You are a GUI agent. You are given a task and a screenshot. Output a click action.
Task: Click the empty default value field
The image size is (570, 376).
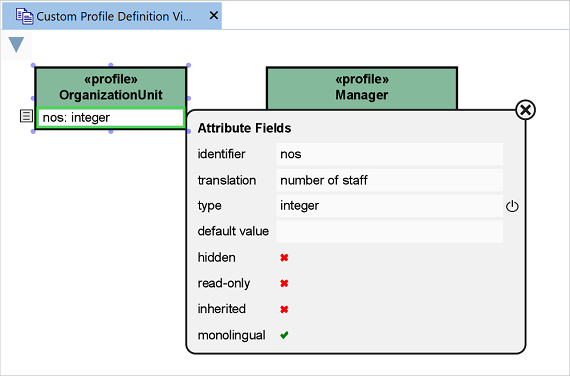(389, 232)
